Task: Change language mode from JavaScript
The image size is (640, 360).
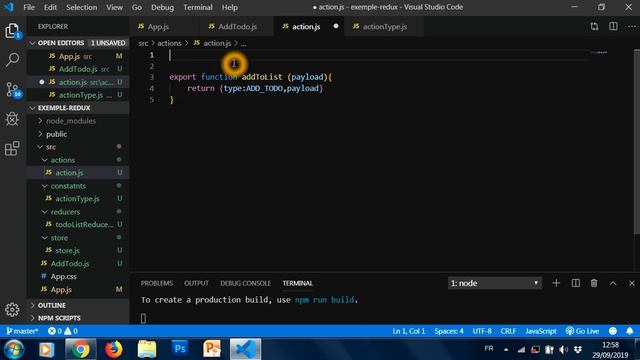Action: [x=541, y=331]
